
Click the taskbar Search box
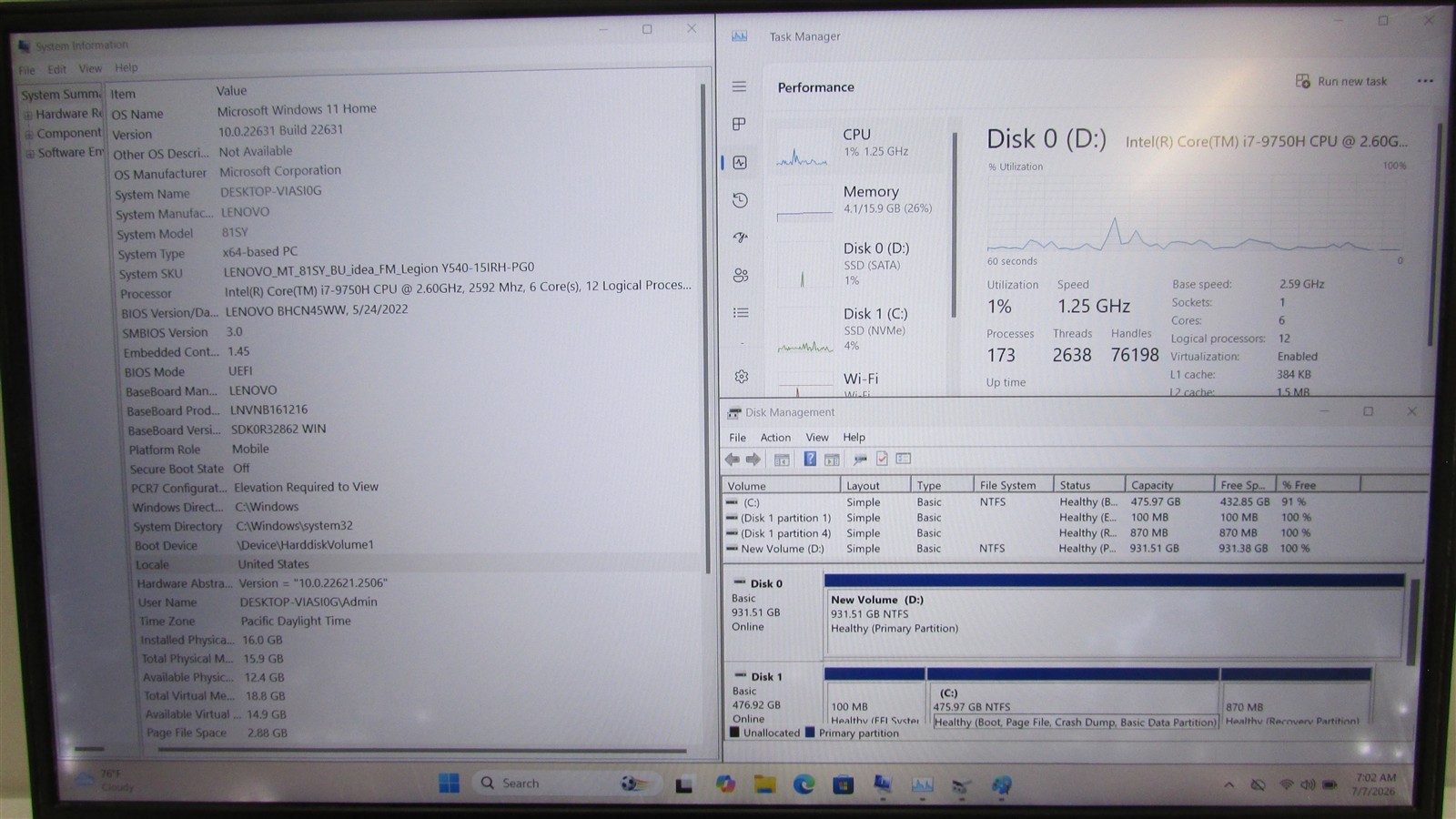click(x=564, y=783)
